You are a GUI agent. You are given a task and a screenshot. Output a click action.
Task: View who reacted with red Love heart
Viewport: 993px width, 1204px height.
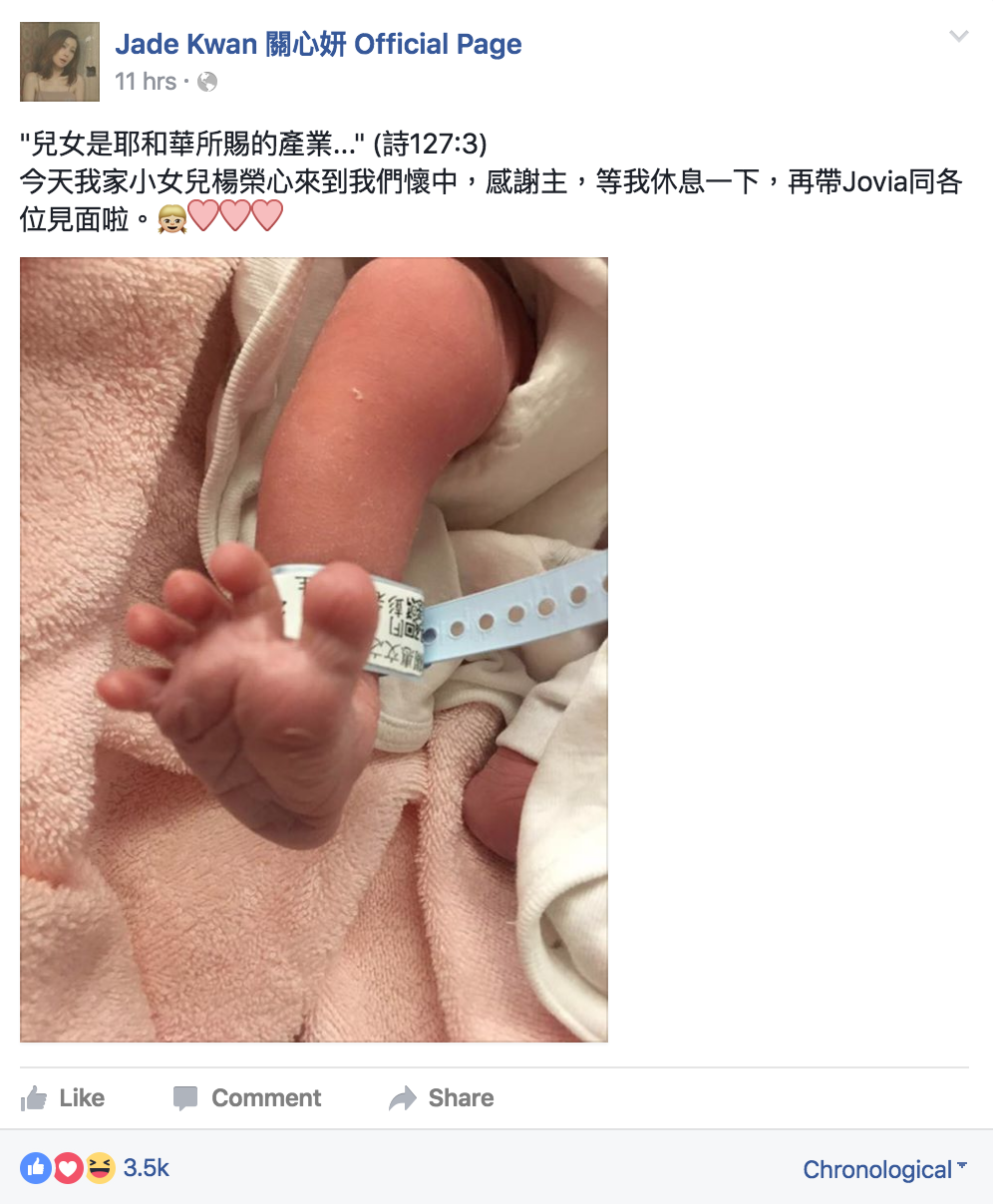(x=67, y=1168)
